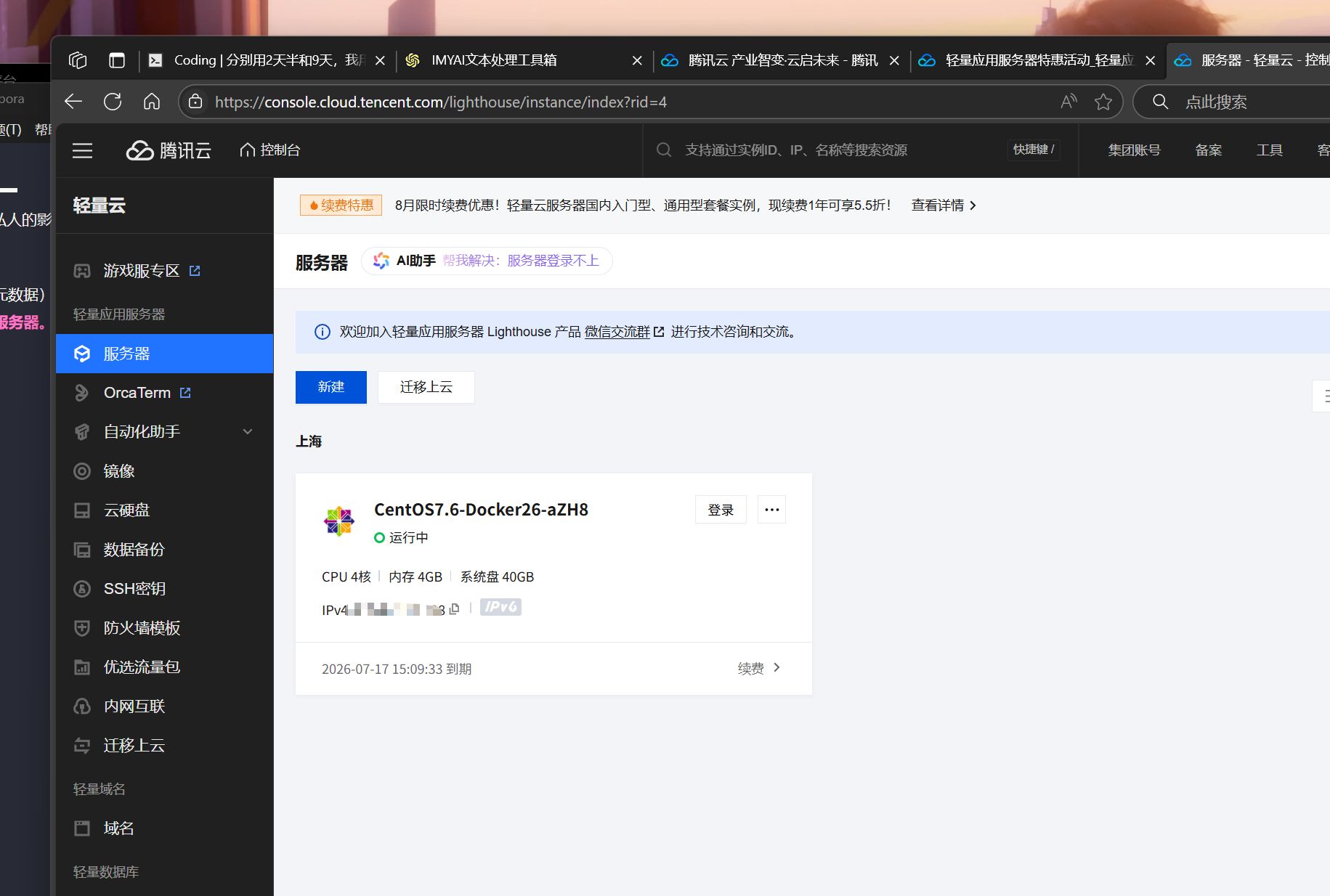Viewport: 1330px width, 896px height.
Task: Click the 新建 button
Action: [x=331, y=387]
